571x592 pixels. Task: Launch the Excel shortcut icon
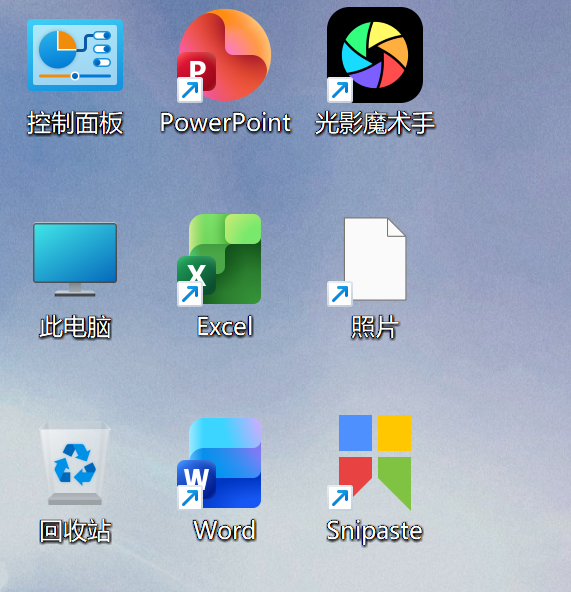[219, 260]
